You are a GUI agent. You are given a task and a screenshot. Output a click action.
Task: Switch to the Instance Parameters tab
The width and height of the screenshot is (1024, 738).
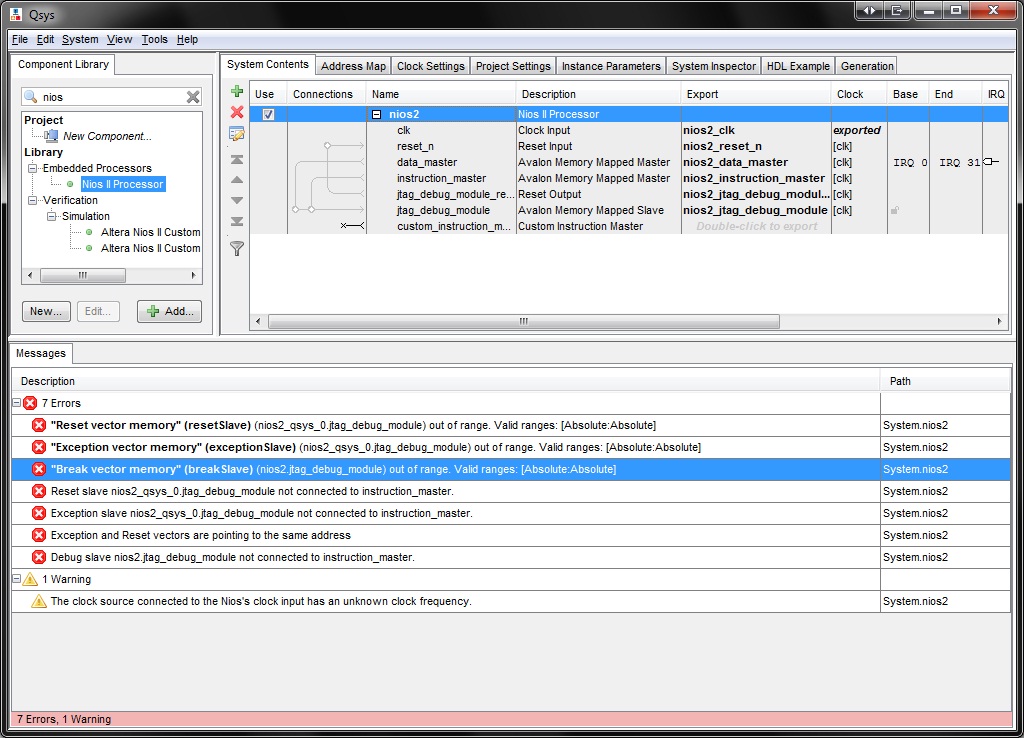611,66
